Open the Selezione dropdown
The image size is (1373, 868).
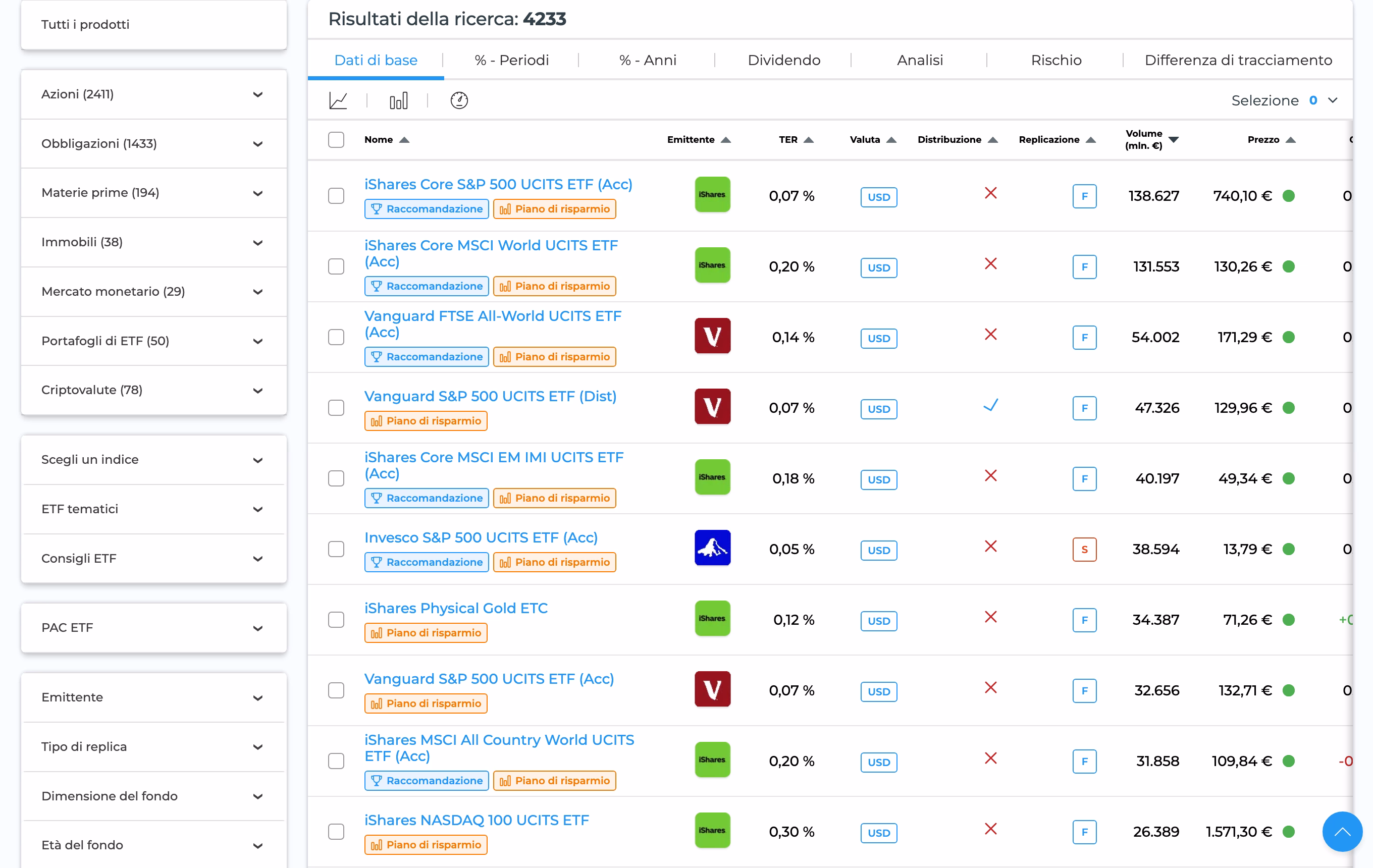click(x=1284, y=100)
